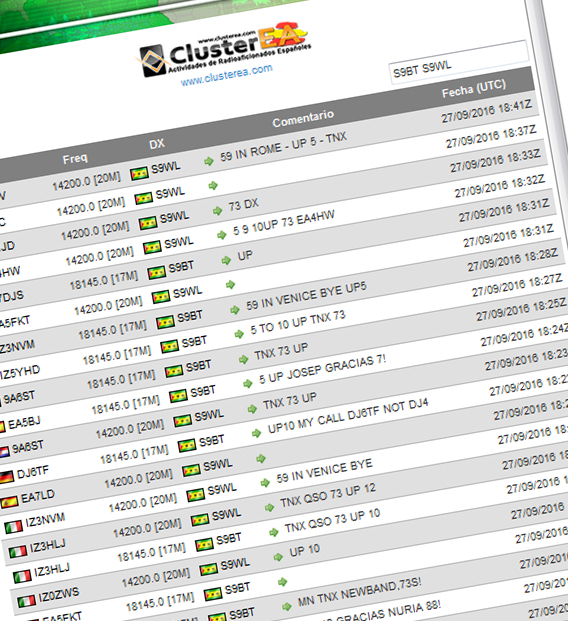
Task: Select the comment 59 IN VENICE BYE UP5
Action: coord(306,296)
